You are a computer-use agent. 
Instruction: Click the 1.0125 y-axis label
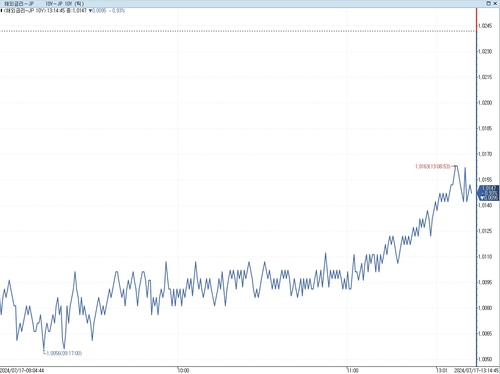coord(485,231)
